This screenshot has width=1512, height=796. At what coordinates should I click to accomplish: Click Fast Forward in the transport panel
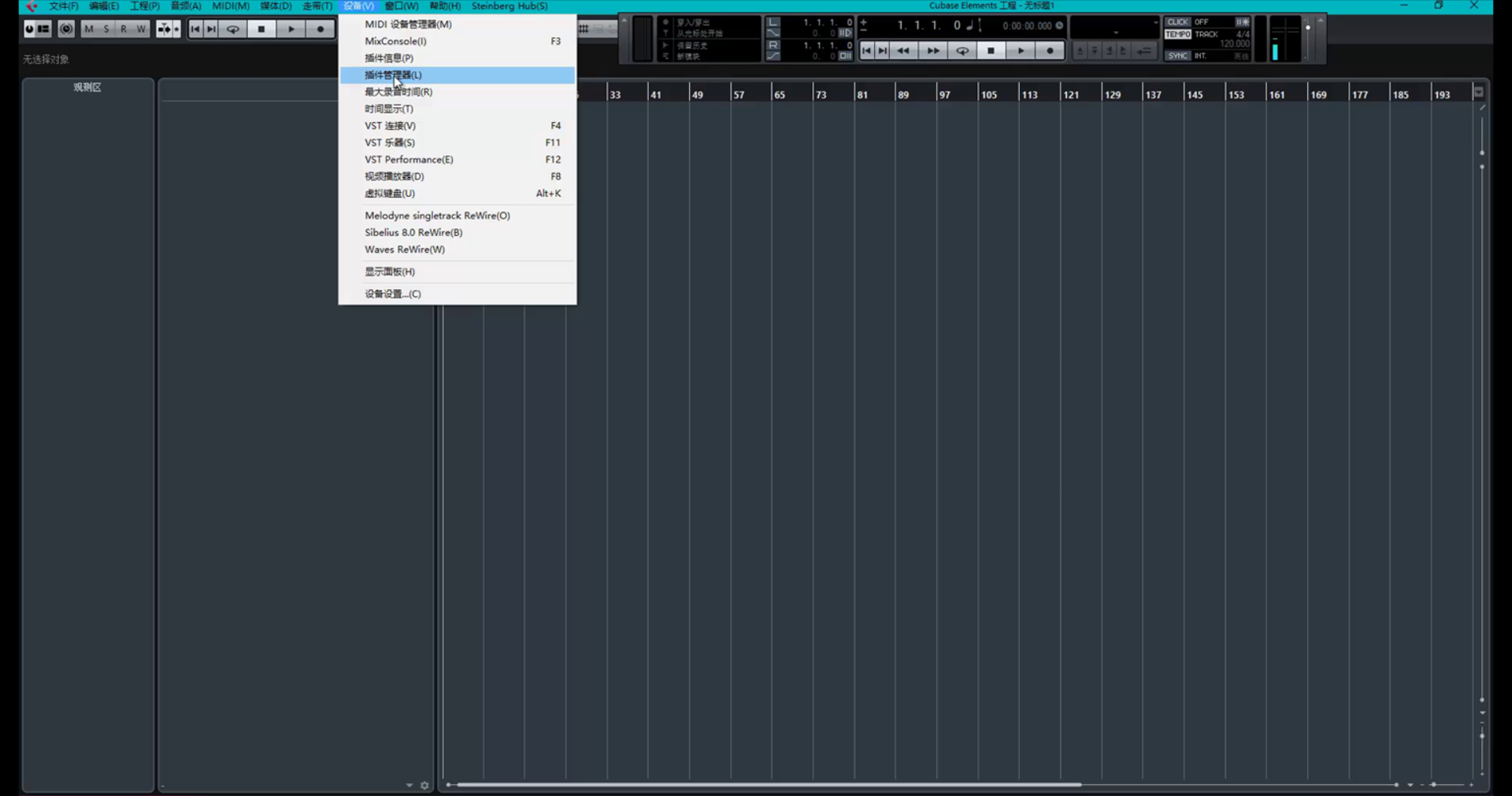tap(933, 51)
